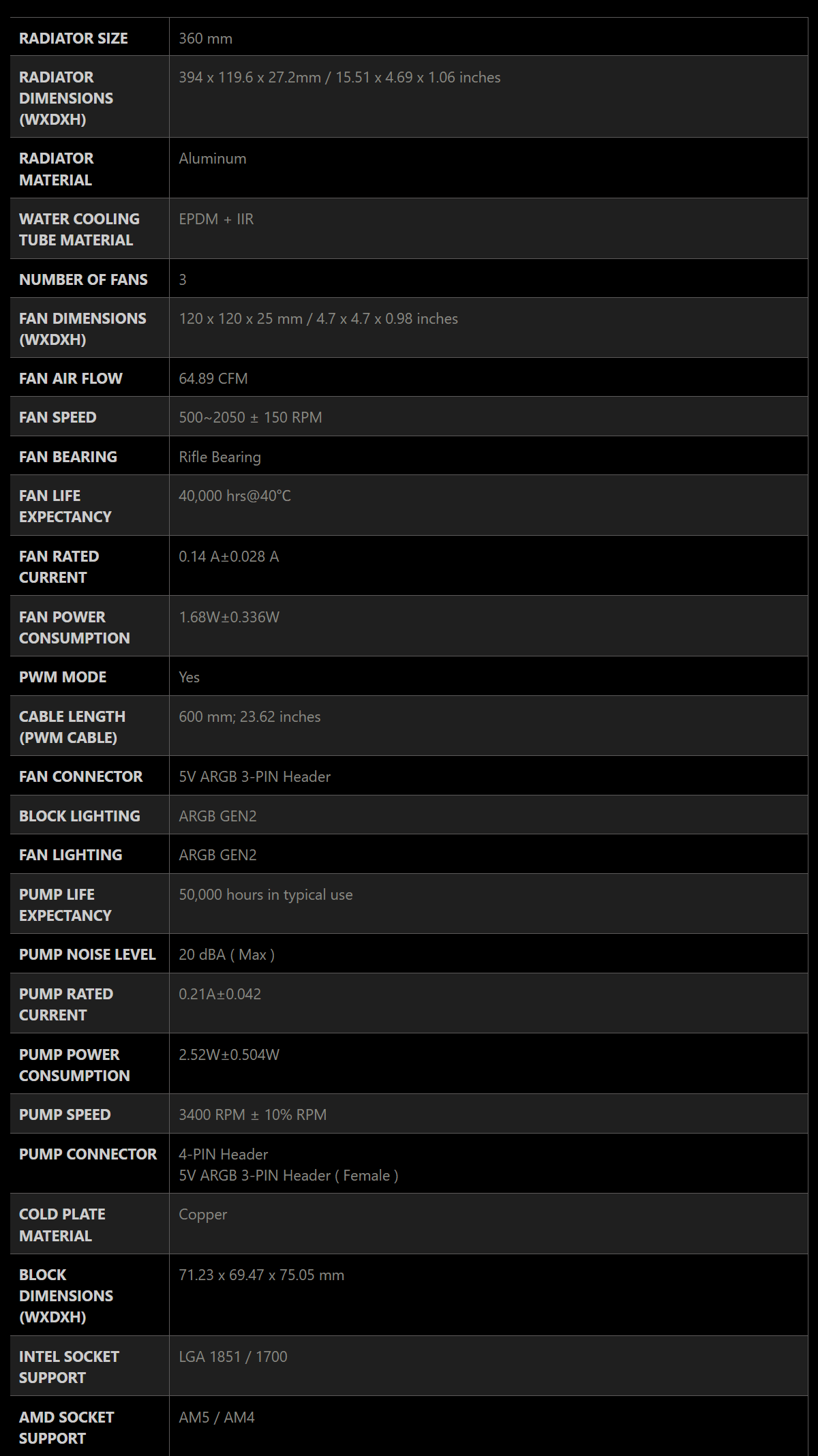The height and width of the screenshot is (1456, 818).
Task: Select the 64.89 CFM air flow value
Action: coord(213,378)
